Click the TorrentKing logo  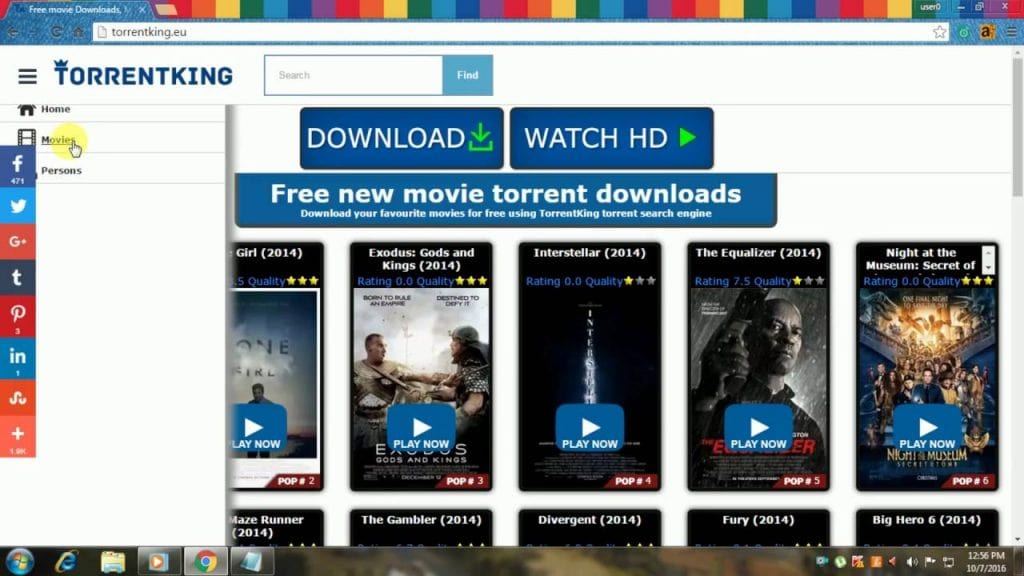(143, 73)
